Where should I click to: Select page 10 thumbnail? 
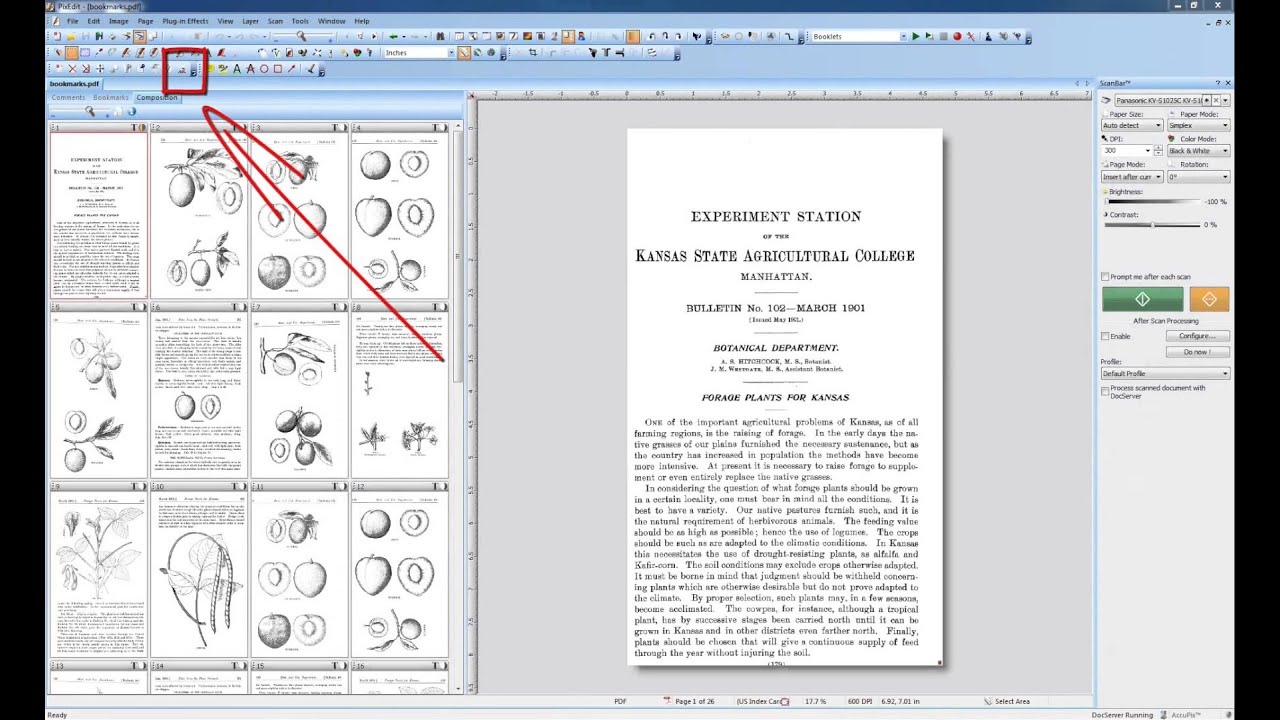[x=199, y=570]
